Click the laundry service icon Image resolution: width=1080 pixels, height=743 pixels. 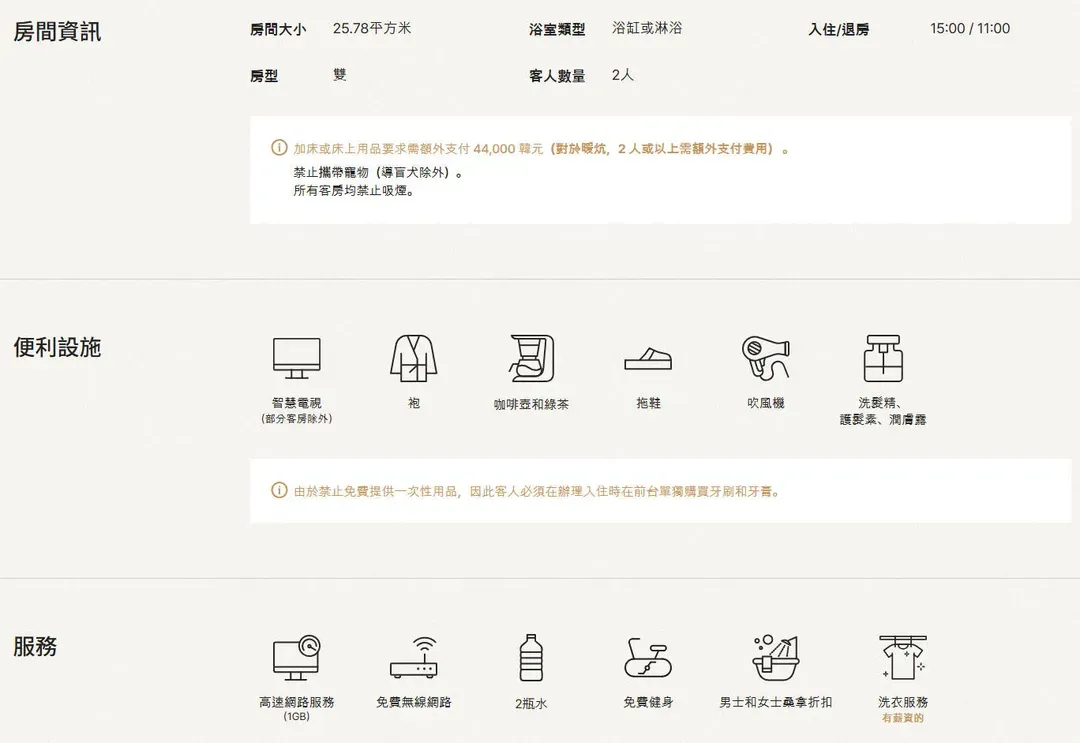[902, 657]
